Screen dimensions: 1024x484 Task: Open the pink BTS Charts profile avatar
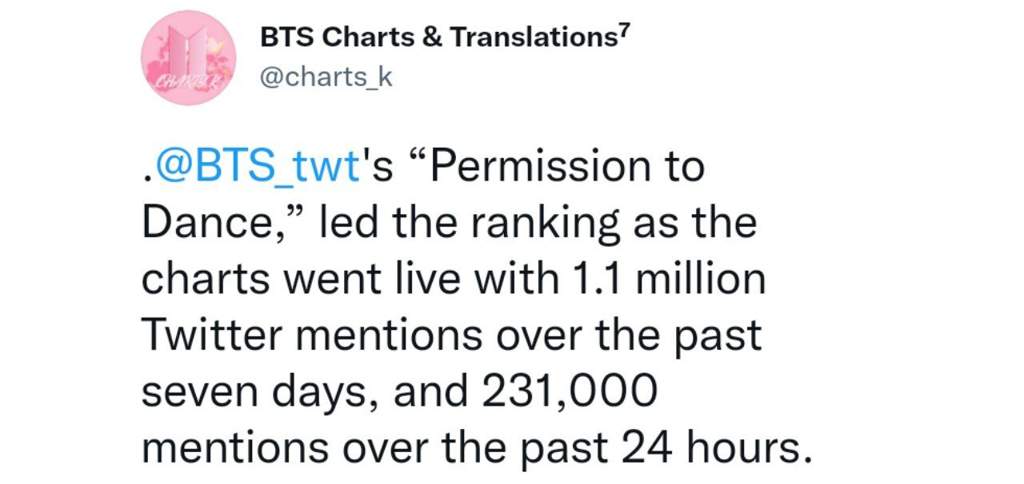pyautogui.click(x=188, y=57)
